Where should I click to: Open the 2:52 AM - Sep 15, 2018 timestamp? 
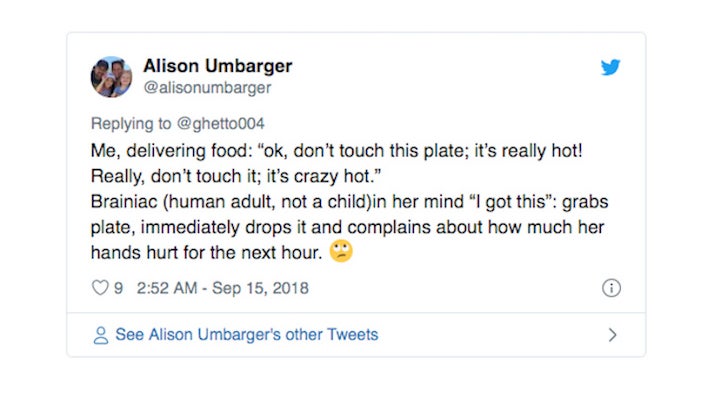[x=223, y=288]
